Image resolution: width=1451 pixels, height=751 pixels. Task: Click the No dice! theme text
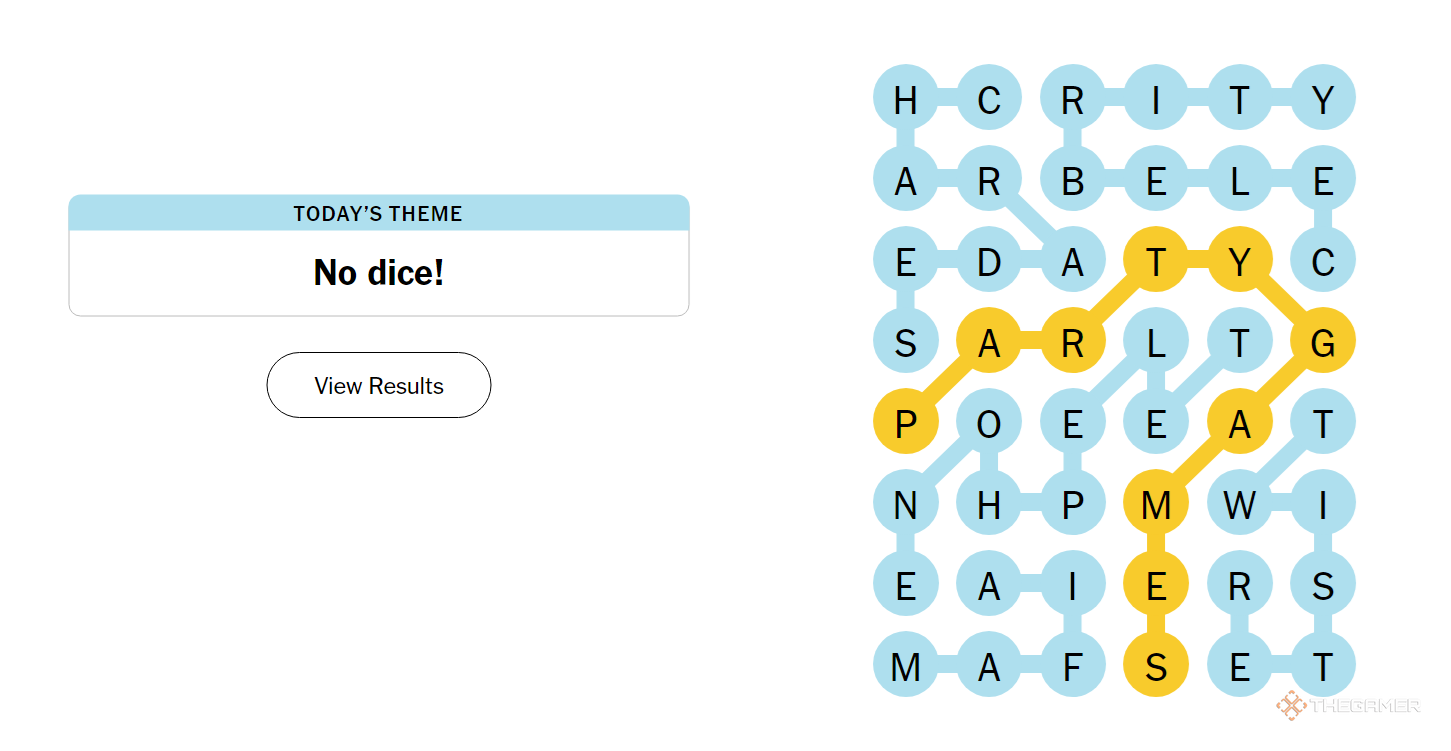[378, 272]
